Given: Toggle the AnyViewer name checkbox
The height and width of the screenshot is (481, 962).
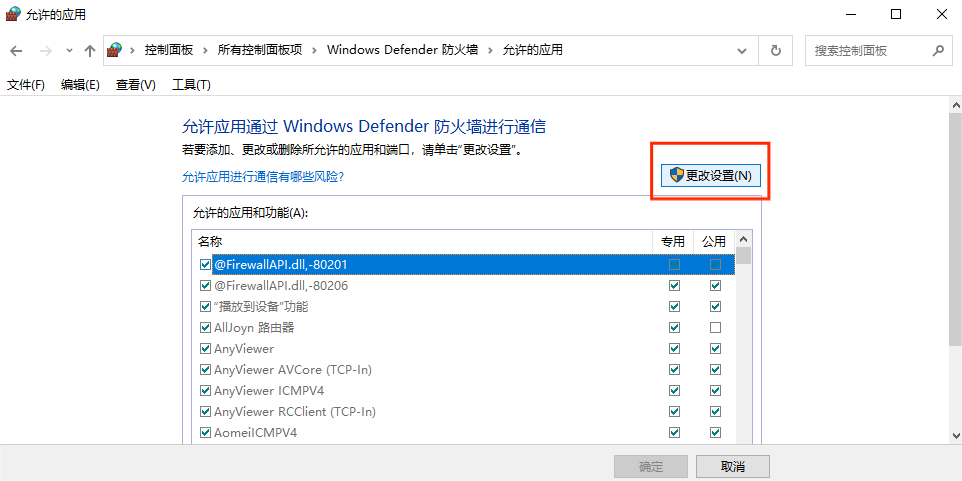Looking at the screenshot, I should tap(206, 348).
